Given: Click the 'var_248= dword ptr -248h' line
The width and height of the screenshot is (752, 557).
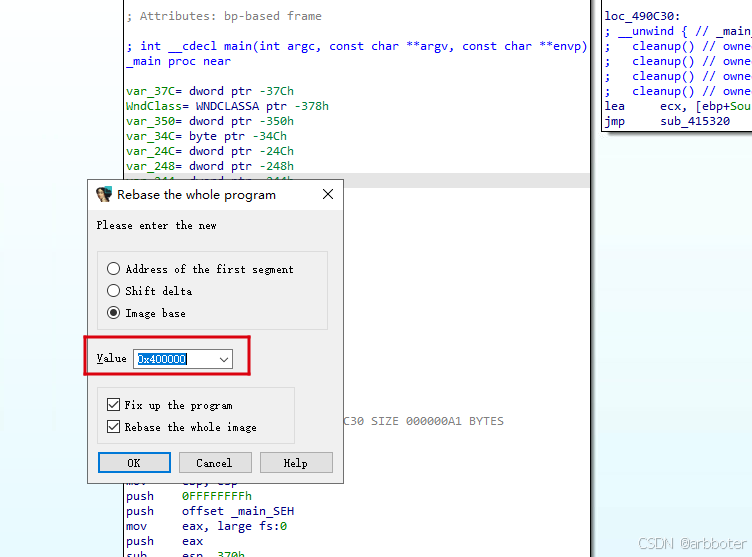Looking at the screenshot, I should pyautogui.click(x=210, y=166).
